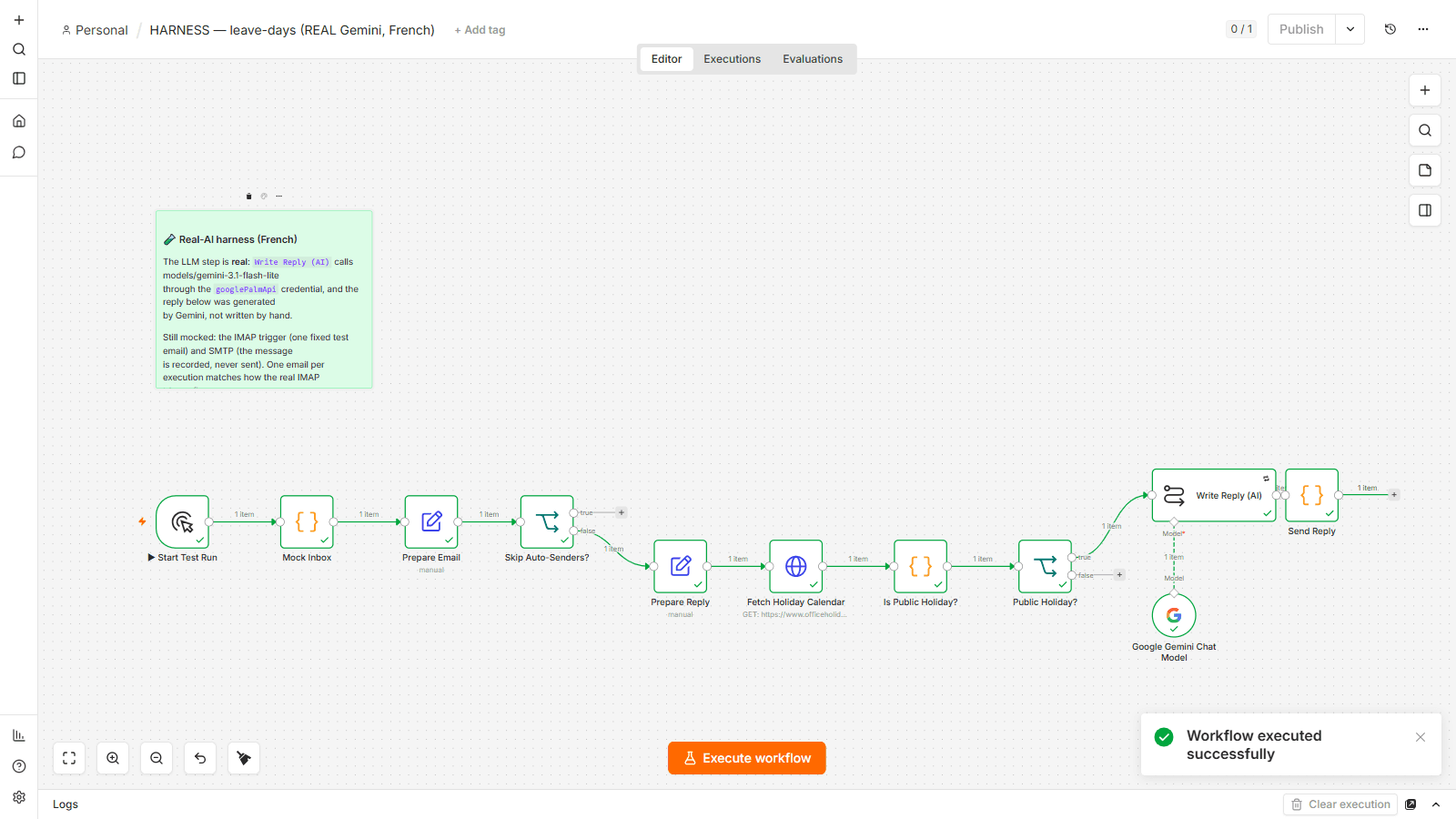Pop out the logs panel
The width and height of the screenshot is (1456, 819).
tap(1410, 804)
